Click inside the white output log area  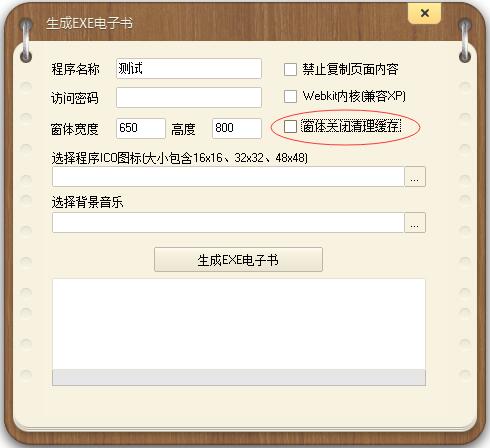(239, 324)
